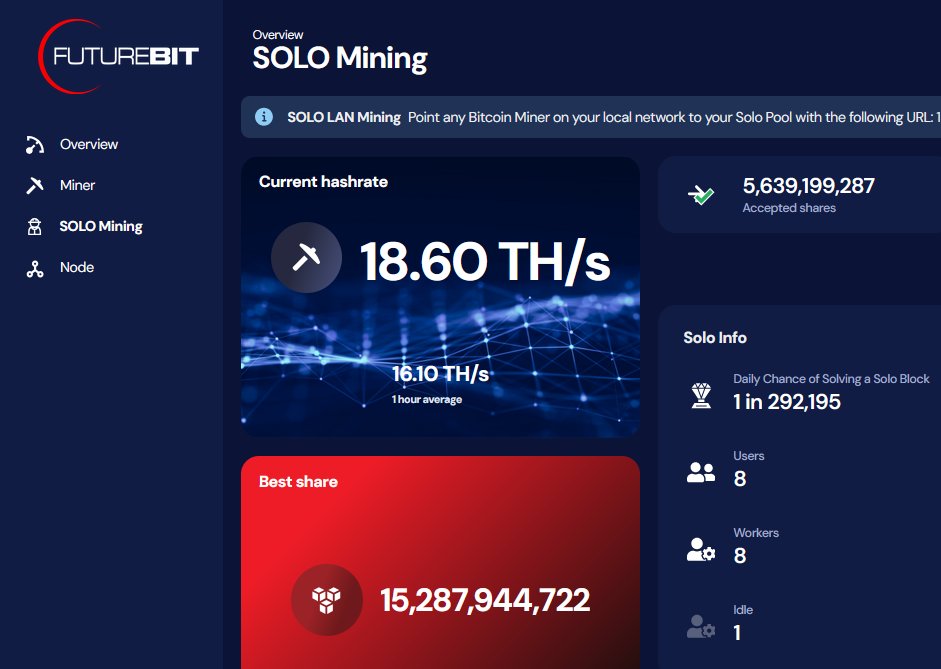Click the pickaxe icon in hashrate card
Image resolution: width=941 pixels, height=669 pixels.
tap(306, 257)
